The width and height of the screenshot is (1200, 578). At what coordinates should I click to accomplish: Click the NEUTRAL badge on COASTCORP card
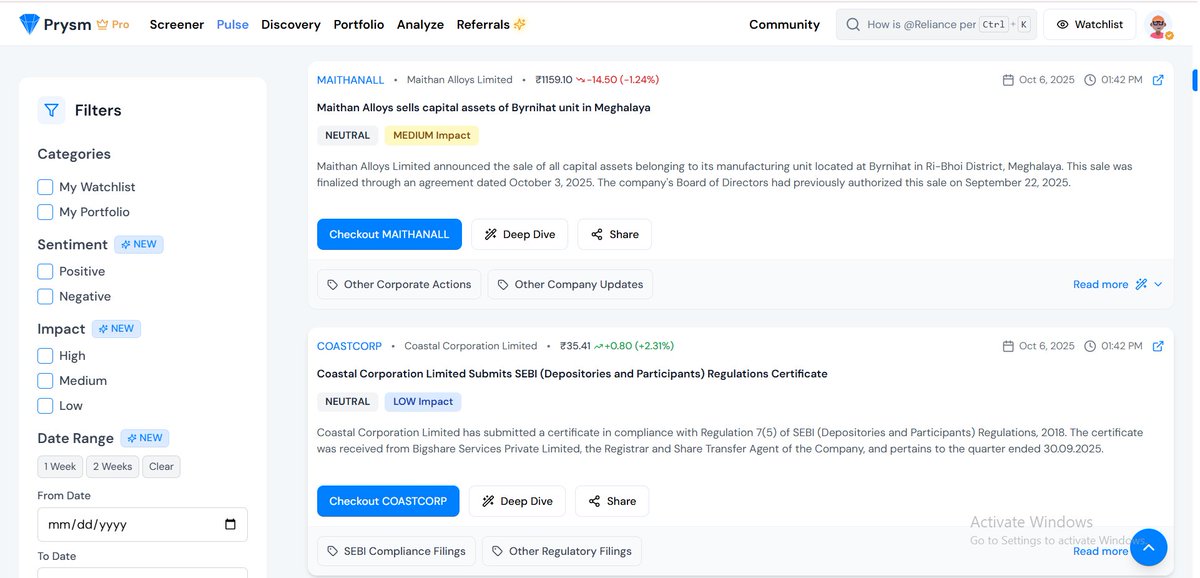click(x=348, y=401)
